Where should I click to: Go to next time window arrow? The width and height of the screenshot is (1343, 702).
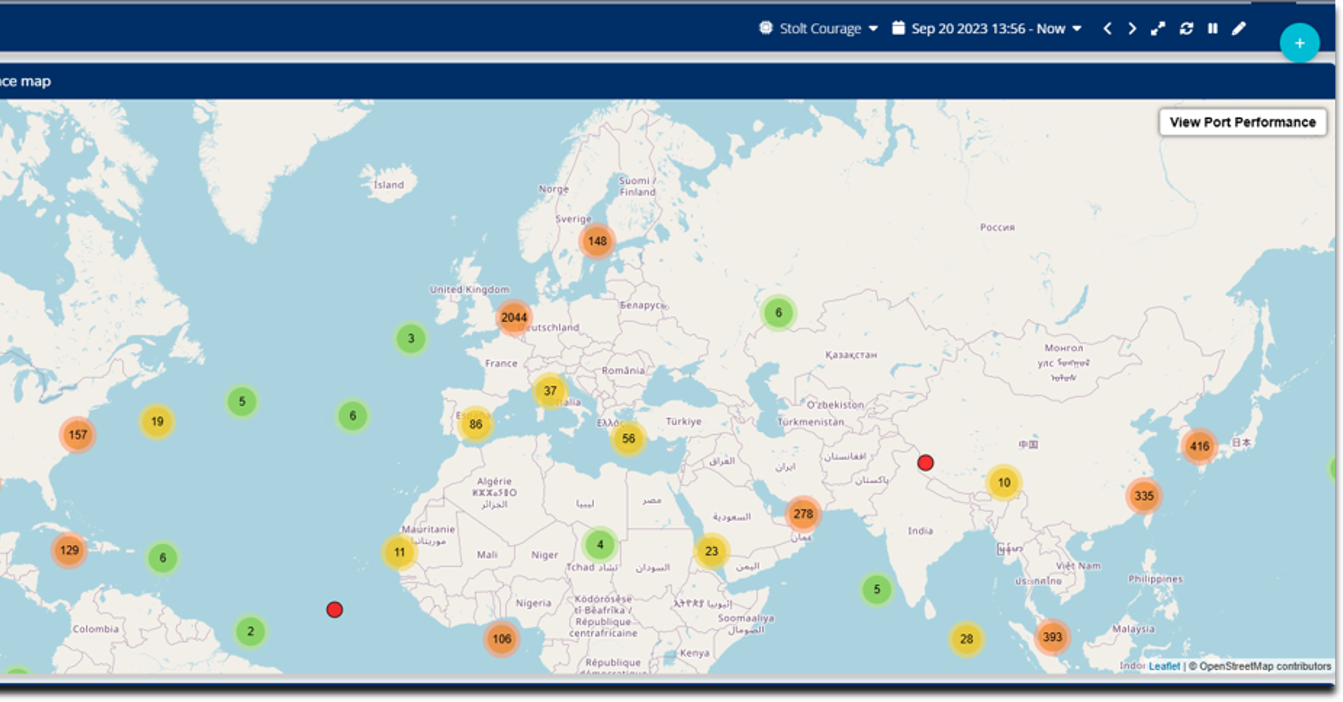click(1132, 29)
